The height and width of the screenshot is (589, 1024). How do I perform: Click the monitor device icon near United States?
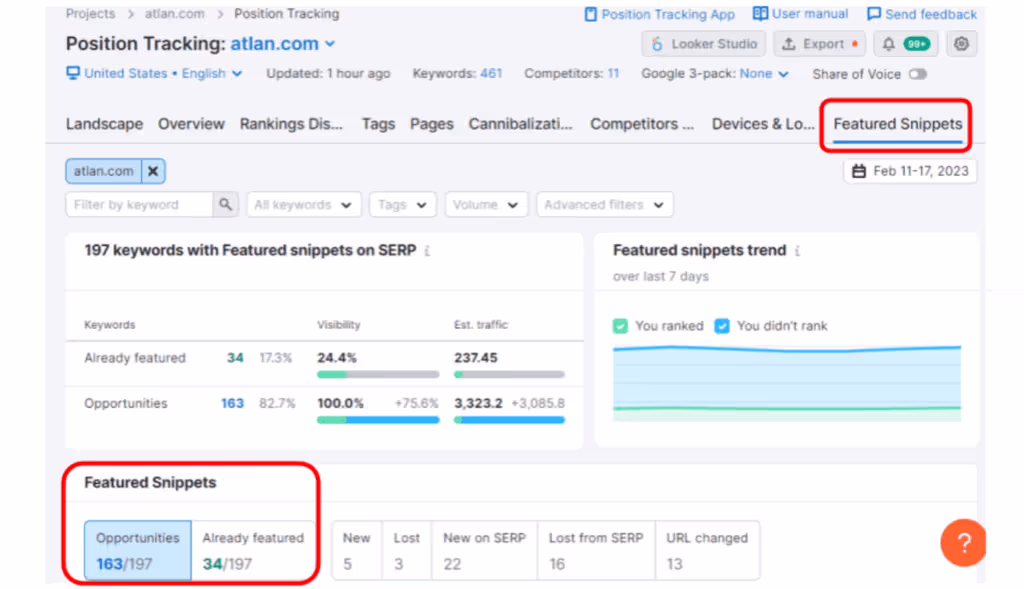(73, 72)
